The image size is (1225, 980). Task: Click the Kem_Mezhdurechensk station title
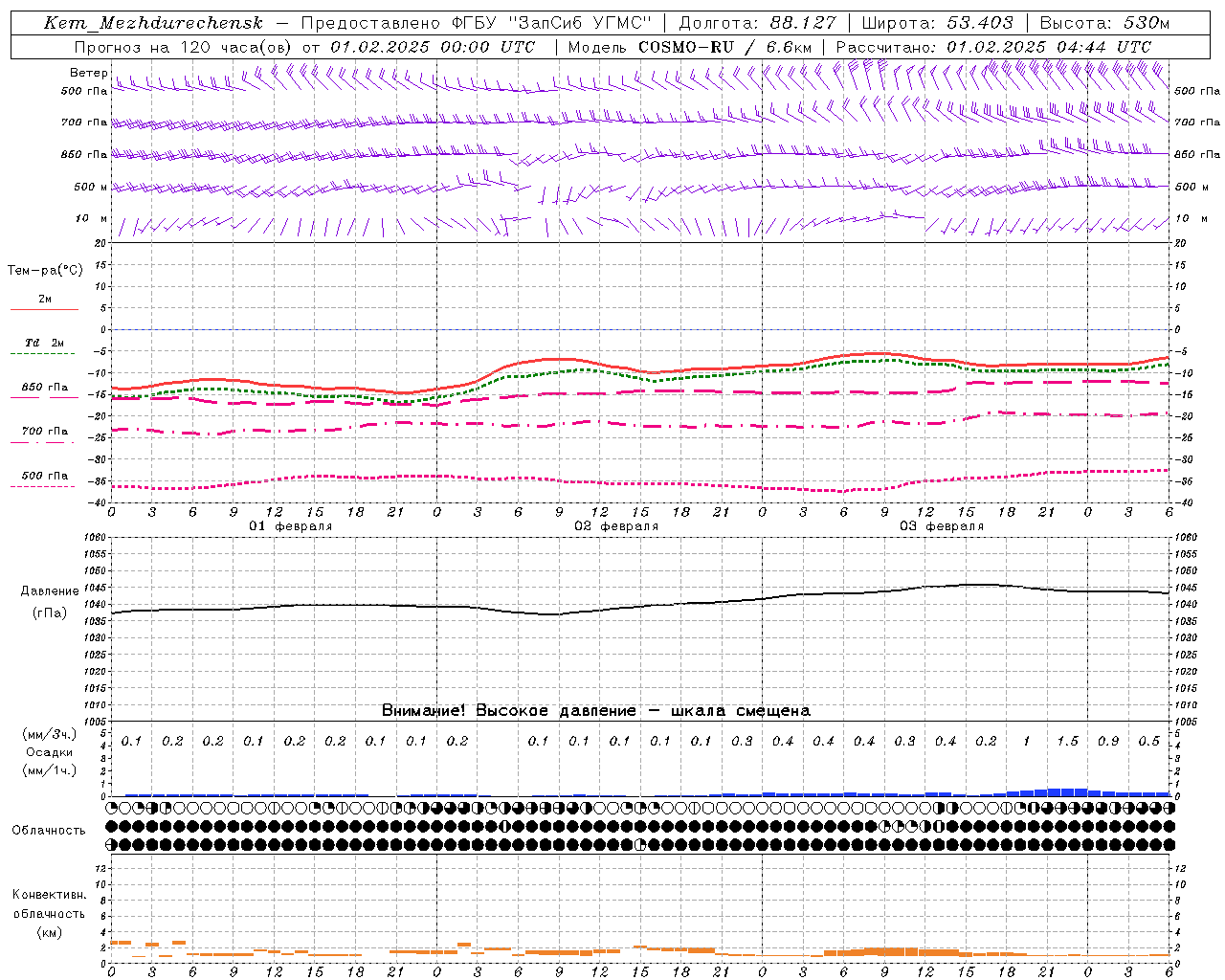pos(153,23)
